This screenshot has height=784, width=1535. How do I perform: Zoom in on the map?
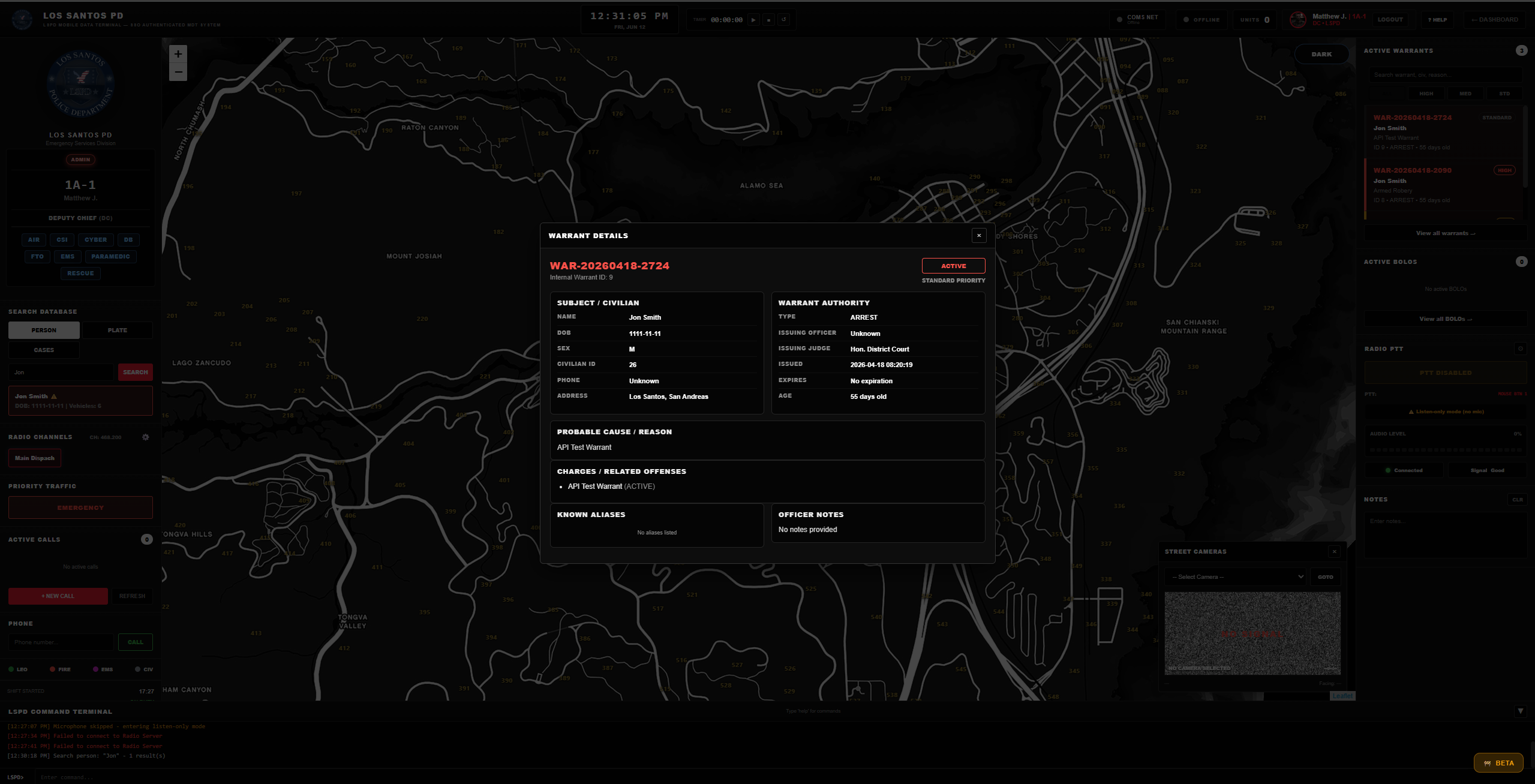click(178, 54)
